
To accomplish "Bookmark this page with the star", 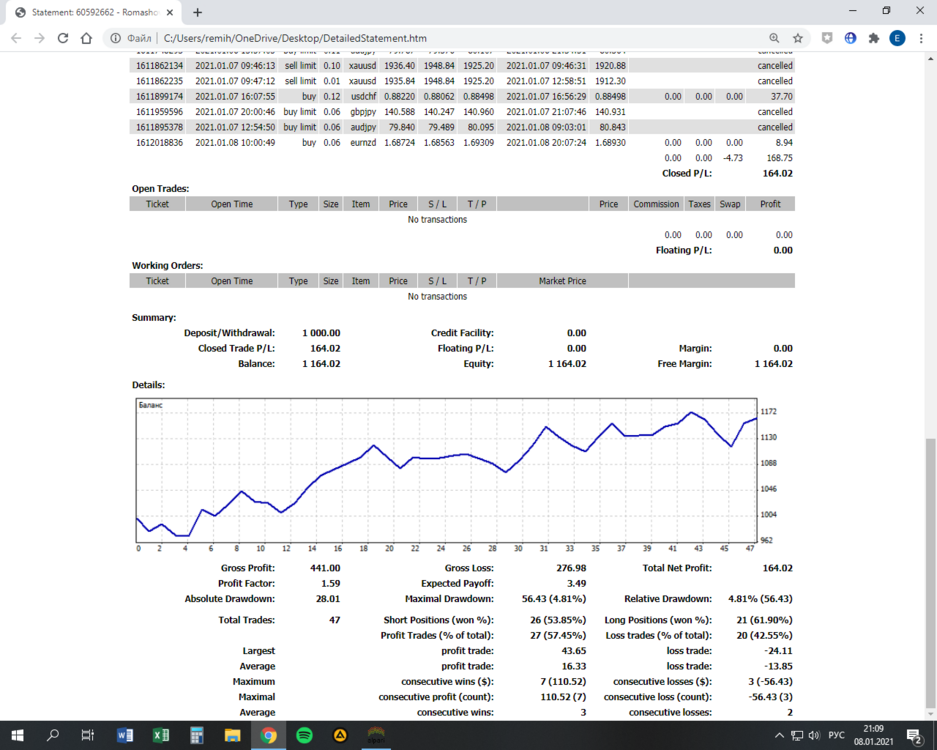I will coord(798,38).
